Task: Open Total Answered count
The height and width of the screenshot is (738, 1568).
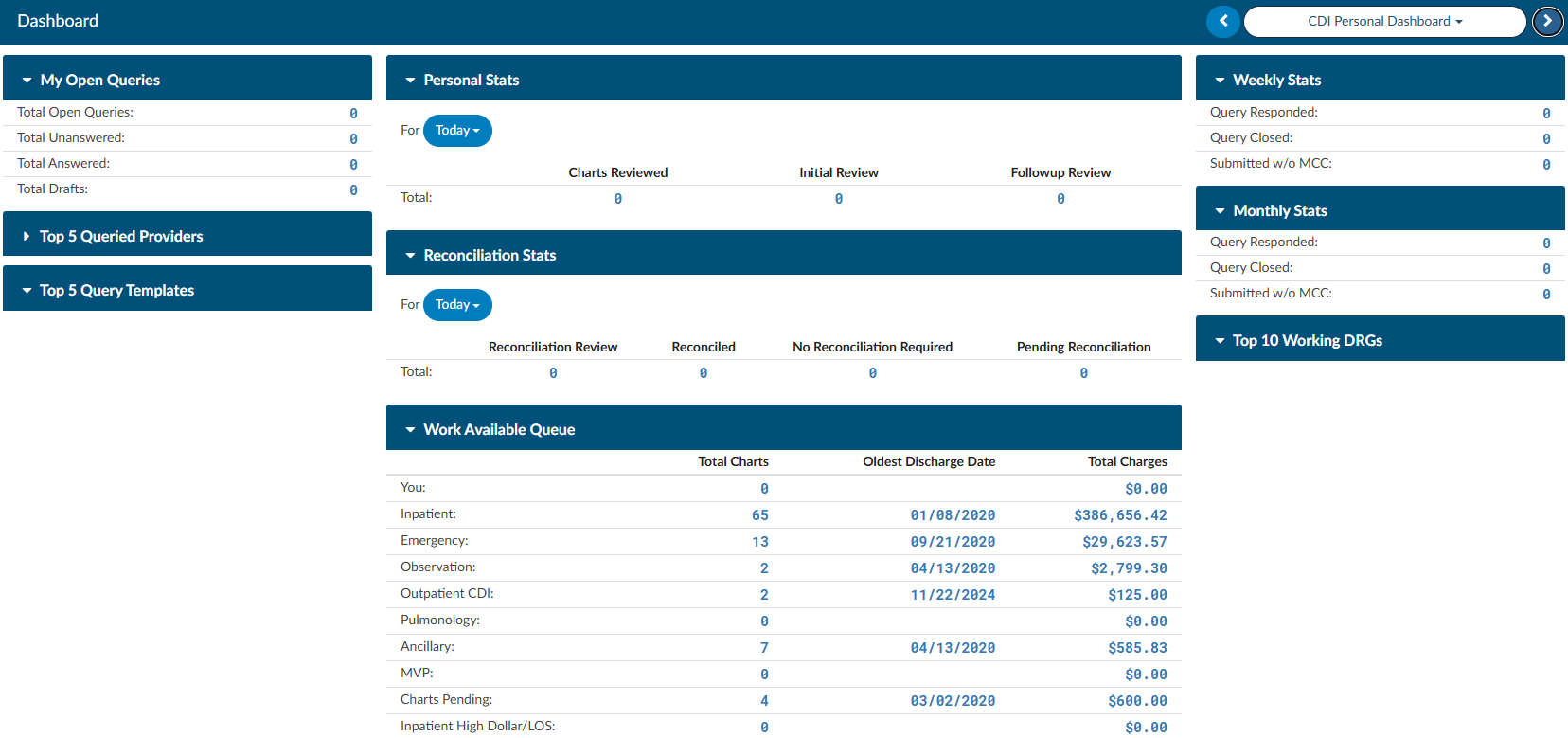Action: [353, 164]
